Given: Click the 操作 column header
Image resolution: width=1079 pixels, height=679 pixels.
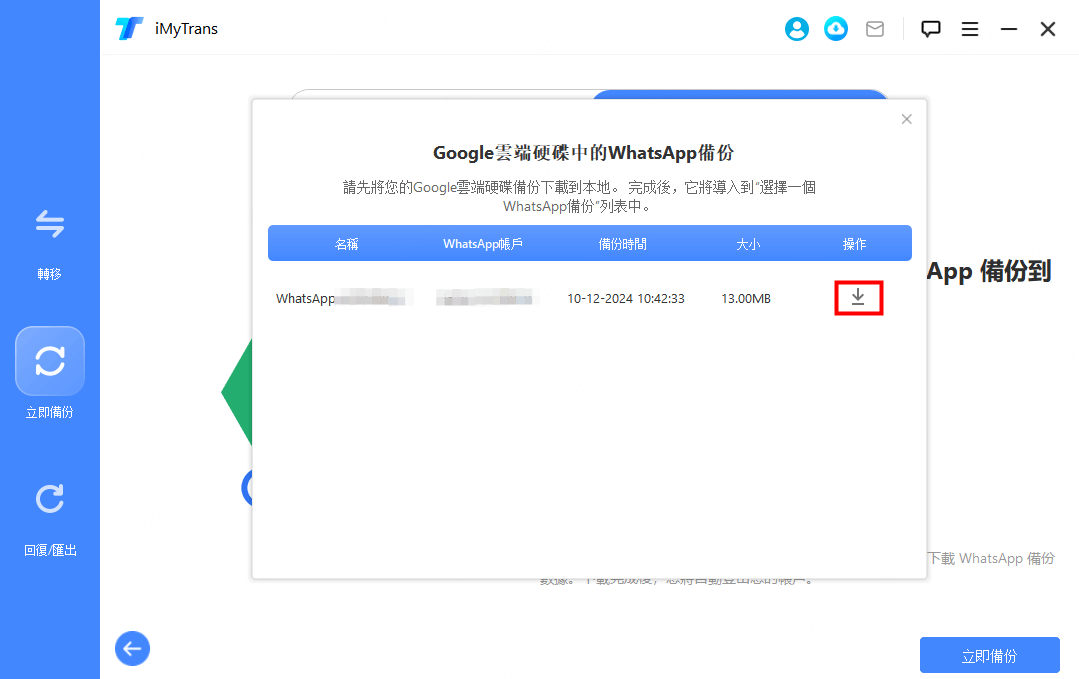Looking at the screenshot, I should (x=854, y=244).
